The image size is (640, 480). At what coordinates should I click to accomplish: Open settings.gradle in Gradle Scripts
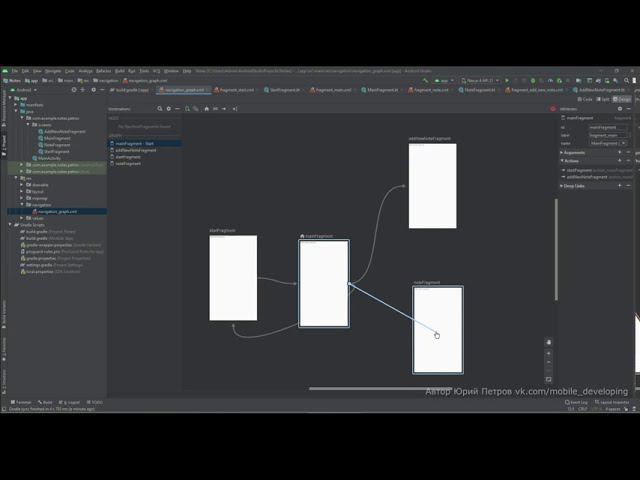(x=52, y=265)
